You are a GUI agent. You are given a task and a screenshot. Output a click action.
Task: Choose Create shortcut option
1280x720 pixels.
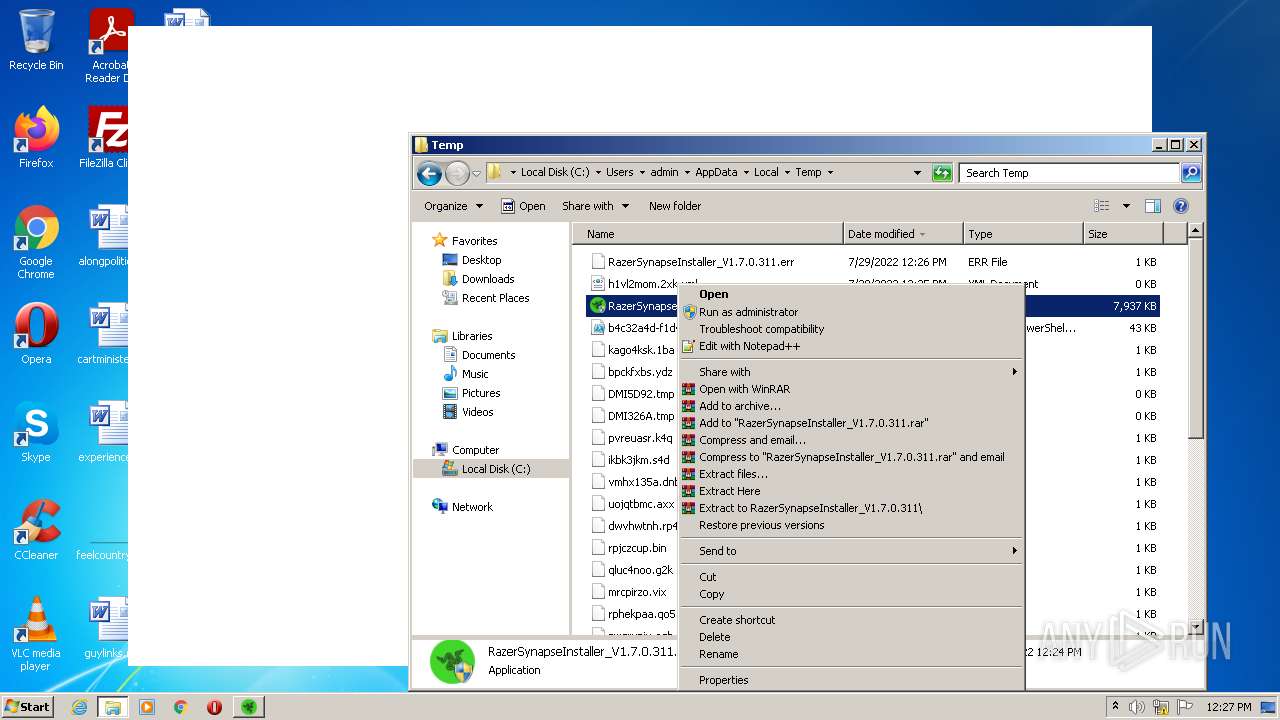pos(851,620)
